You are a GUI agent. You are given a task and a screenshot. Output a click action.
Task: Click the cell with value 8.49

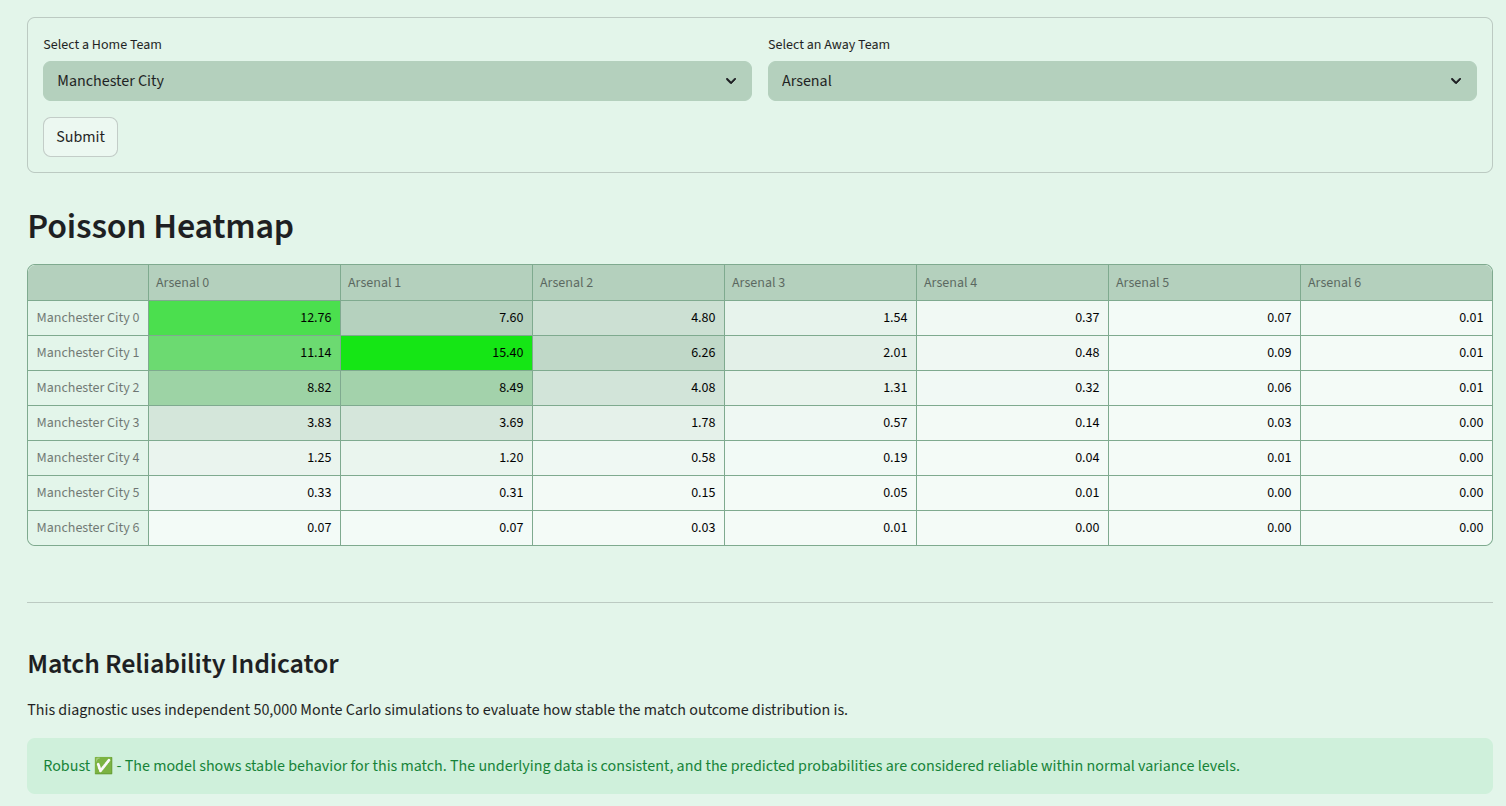pos(436,388)
